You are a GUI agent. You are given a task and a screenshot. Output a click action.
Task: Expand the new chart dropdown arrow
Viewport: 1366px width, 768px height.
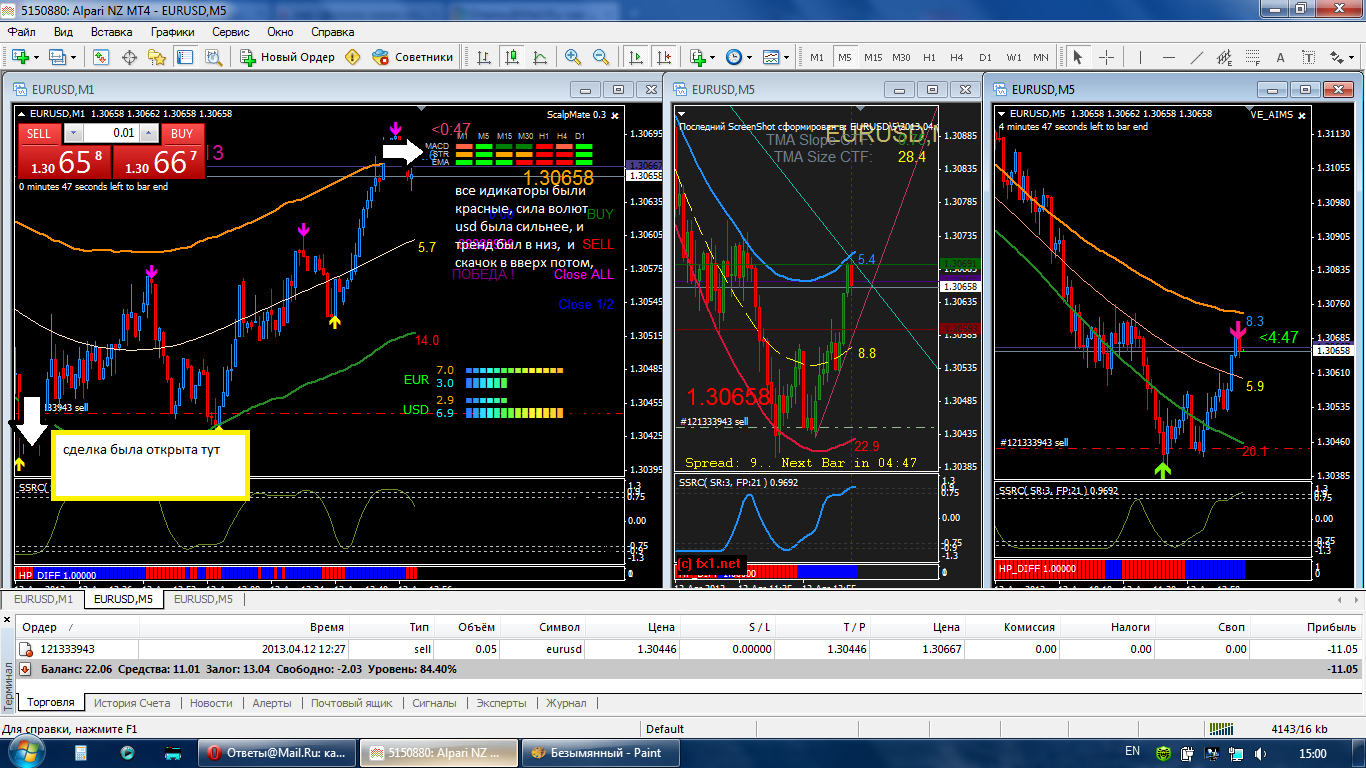pyautogui.click(x=36, y=57)
